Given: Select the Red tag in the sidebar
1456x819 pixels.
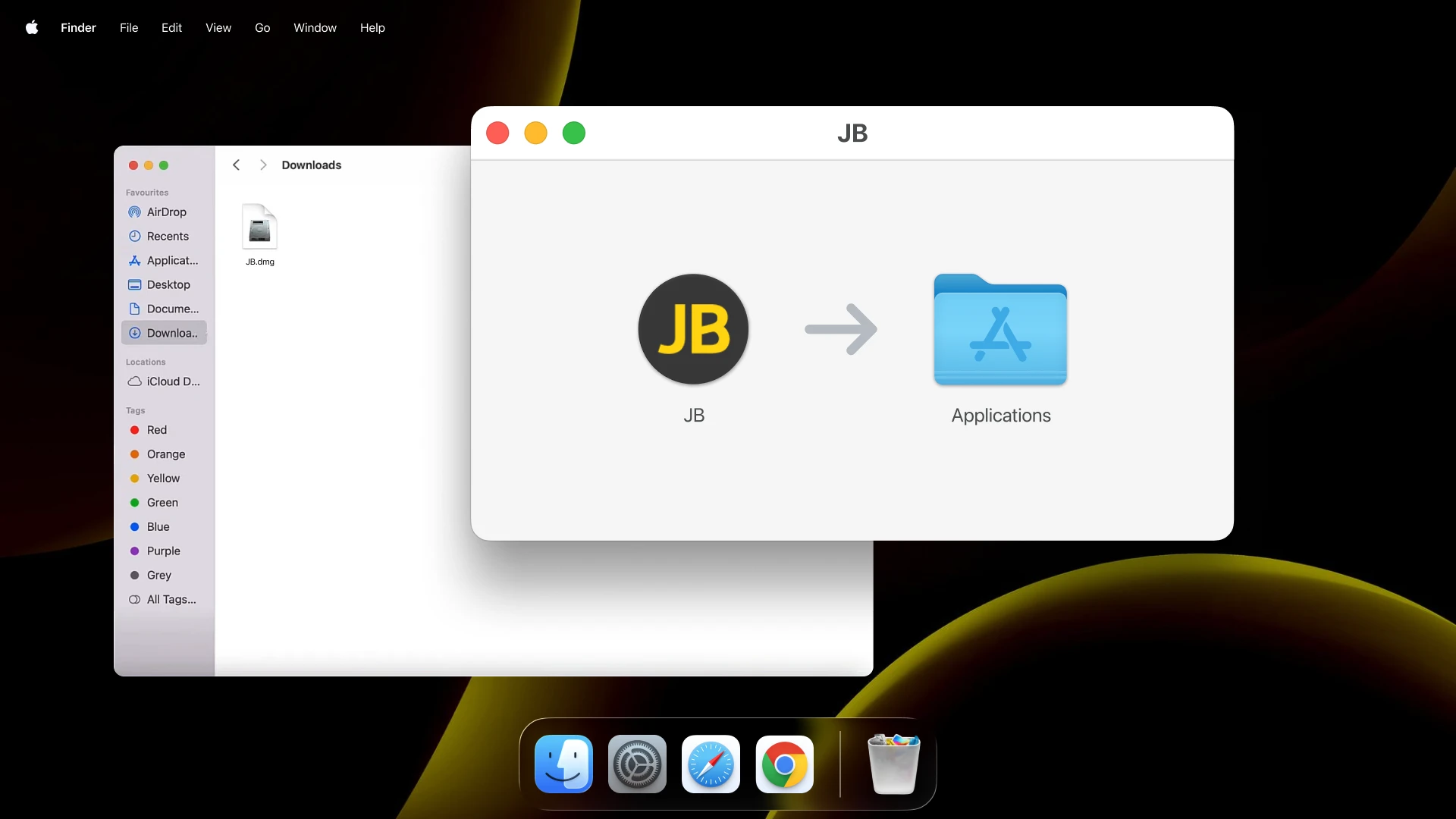Looking at the screenshot, I should tap(158, 430).
